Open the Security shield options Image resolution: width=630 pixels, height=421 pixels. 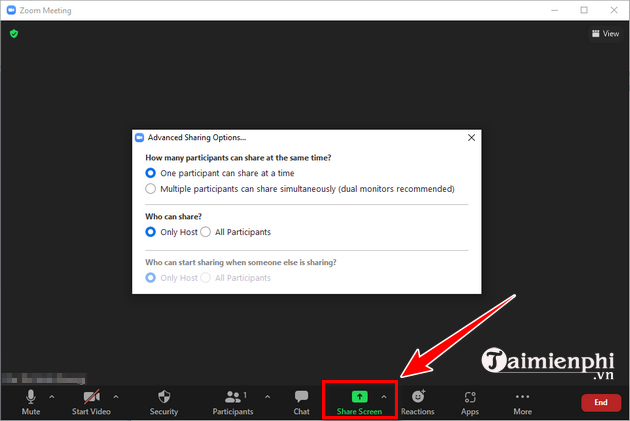[164, 401]
